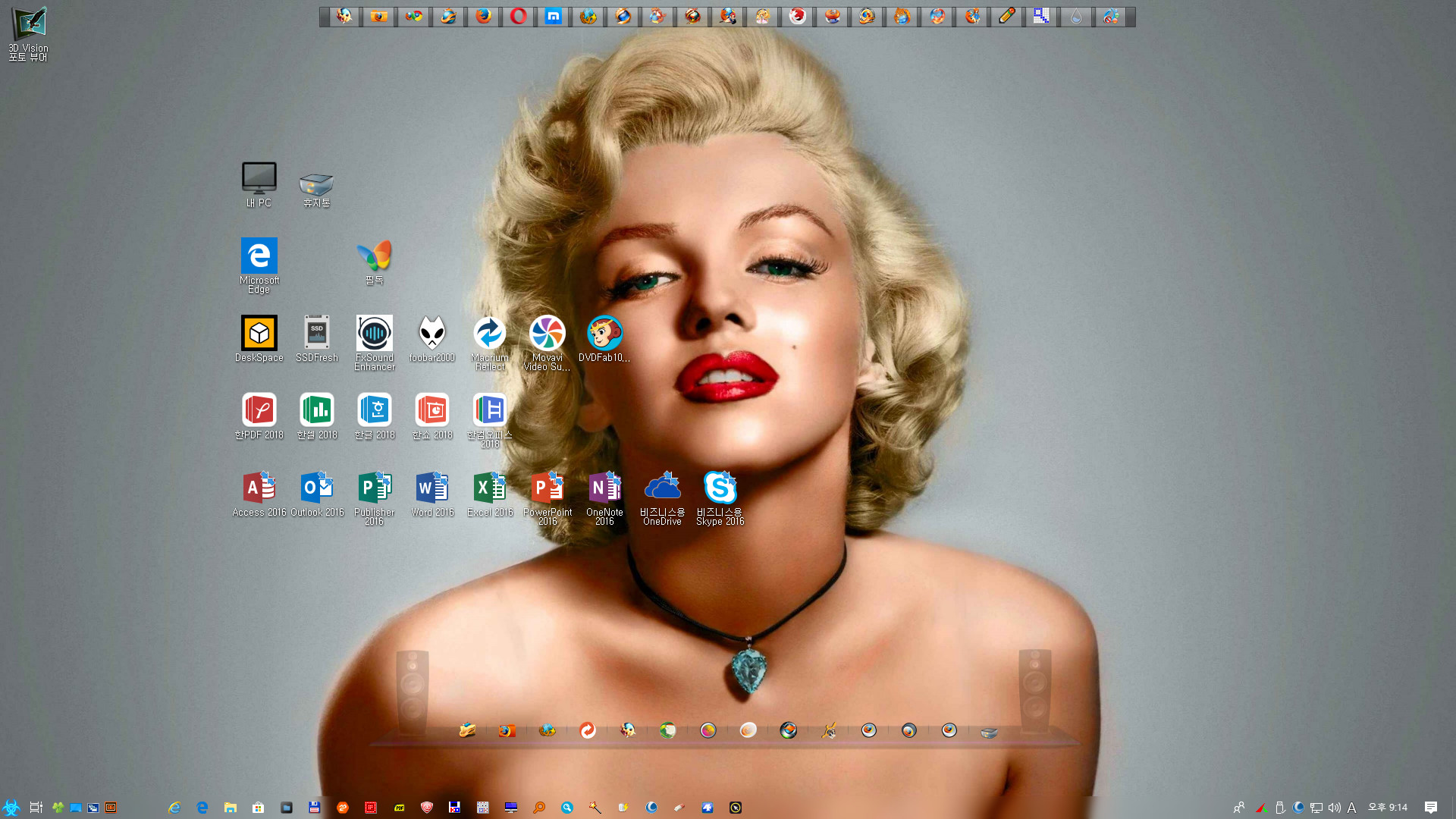
Task: Click the pink disc dock icon
Action: [x=708, y=730]
